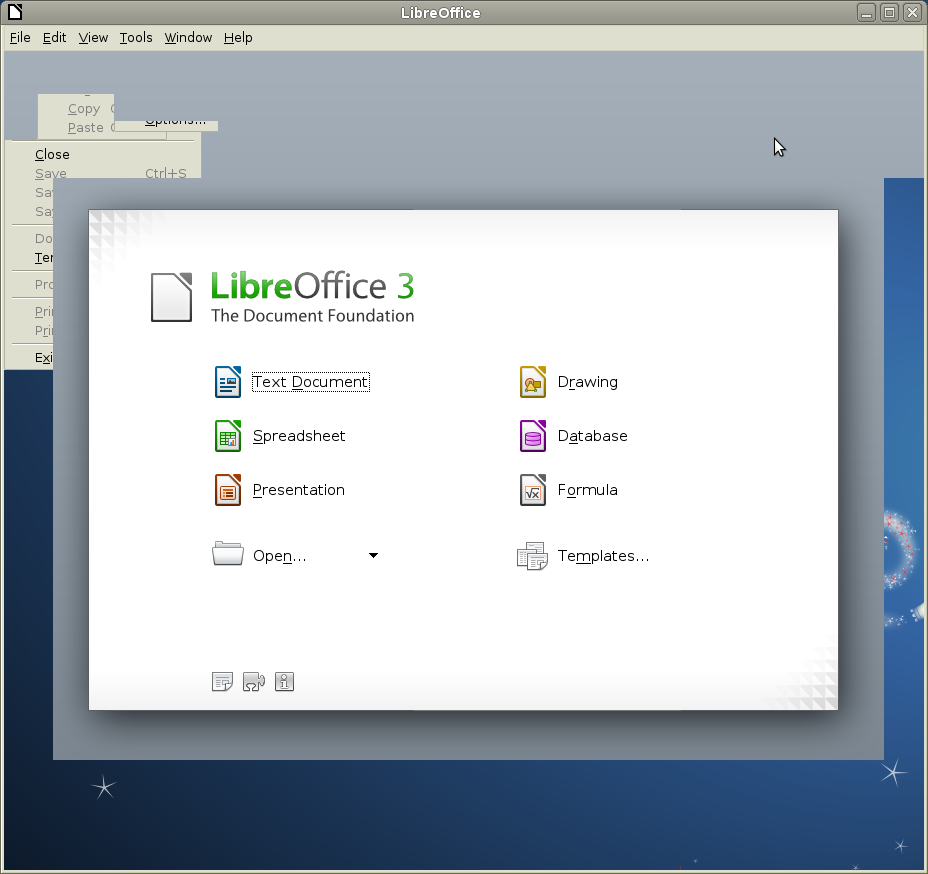Minimize the LibreOffice window
This screenshot has height=874, width=928.
pyautogui.click(x=866, y=12)
